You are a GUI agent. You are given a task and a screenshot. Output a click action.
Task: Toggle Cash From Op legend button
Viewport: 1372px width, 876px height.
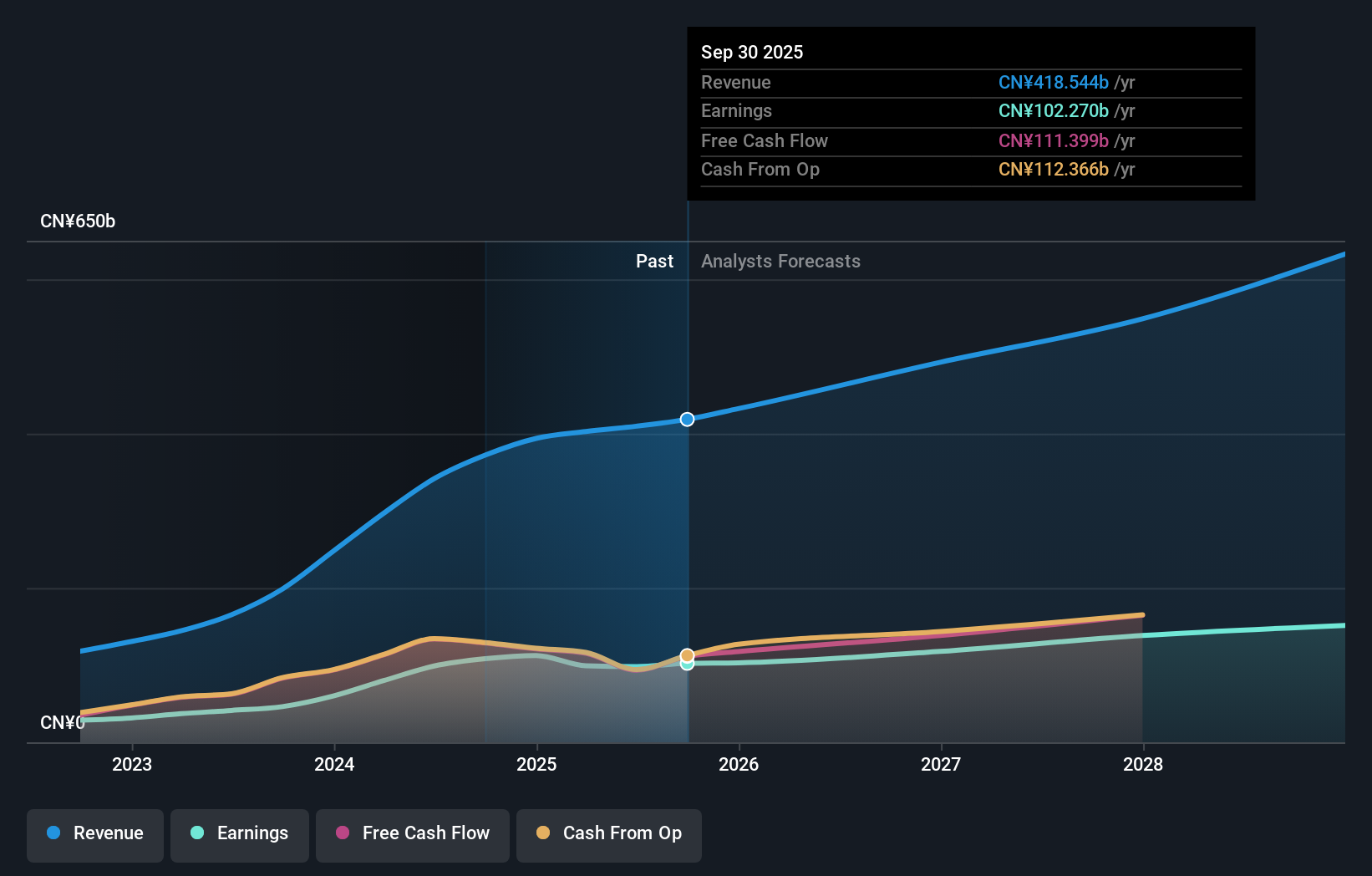coord(609,835)
